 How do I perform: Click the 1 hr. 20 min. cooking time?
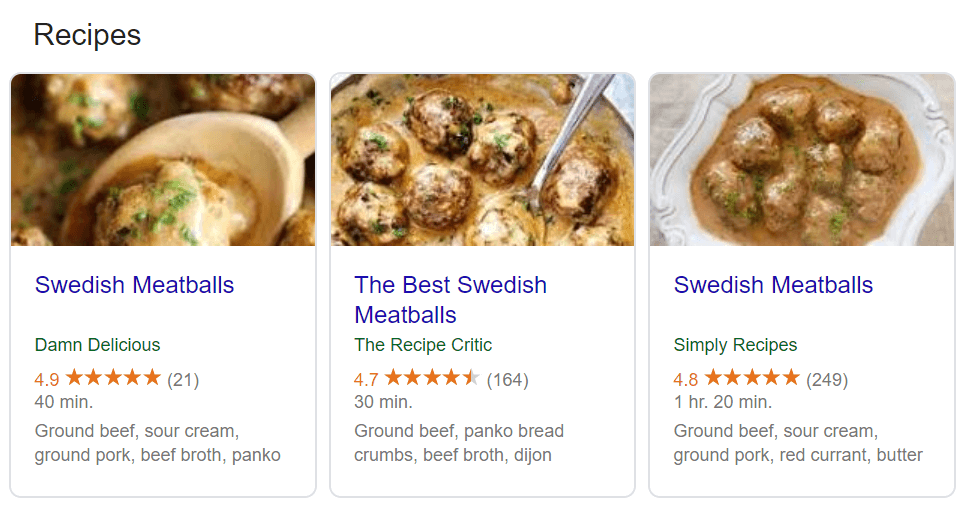(x=723, y=402)
